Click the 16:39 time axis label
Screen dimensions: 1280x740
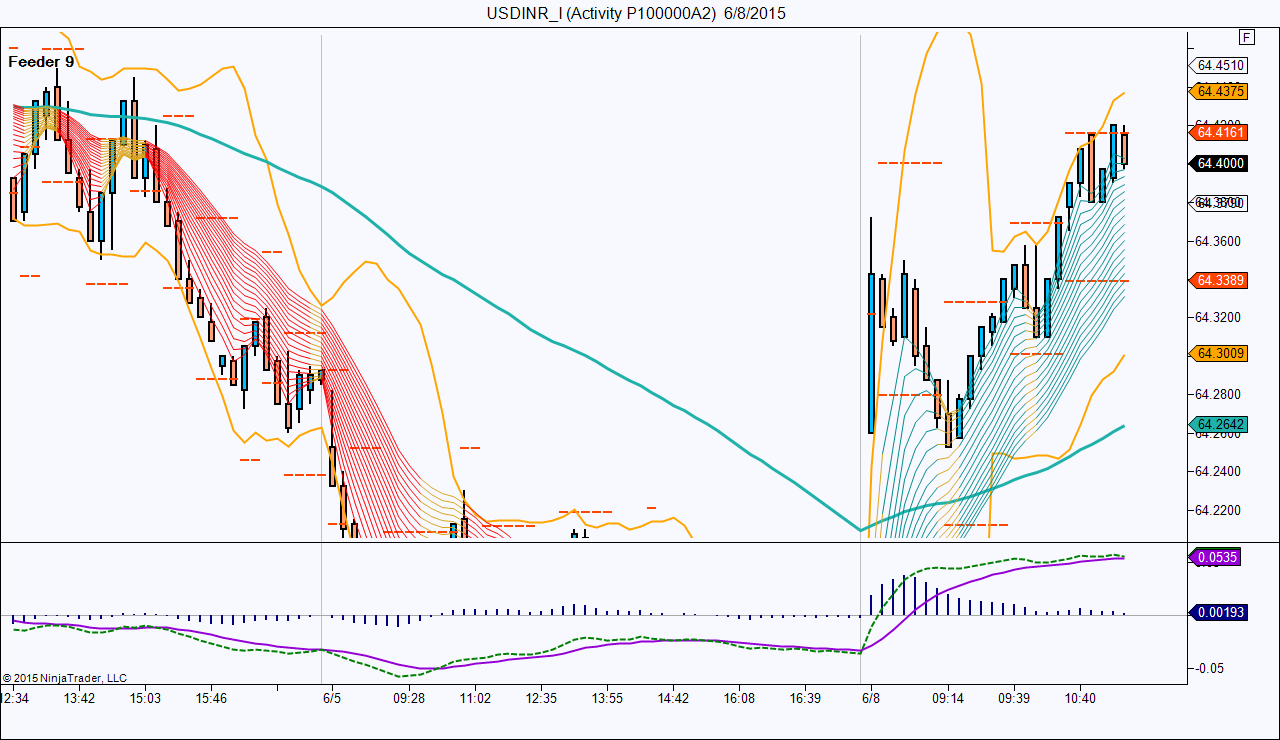click(805, 698)
